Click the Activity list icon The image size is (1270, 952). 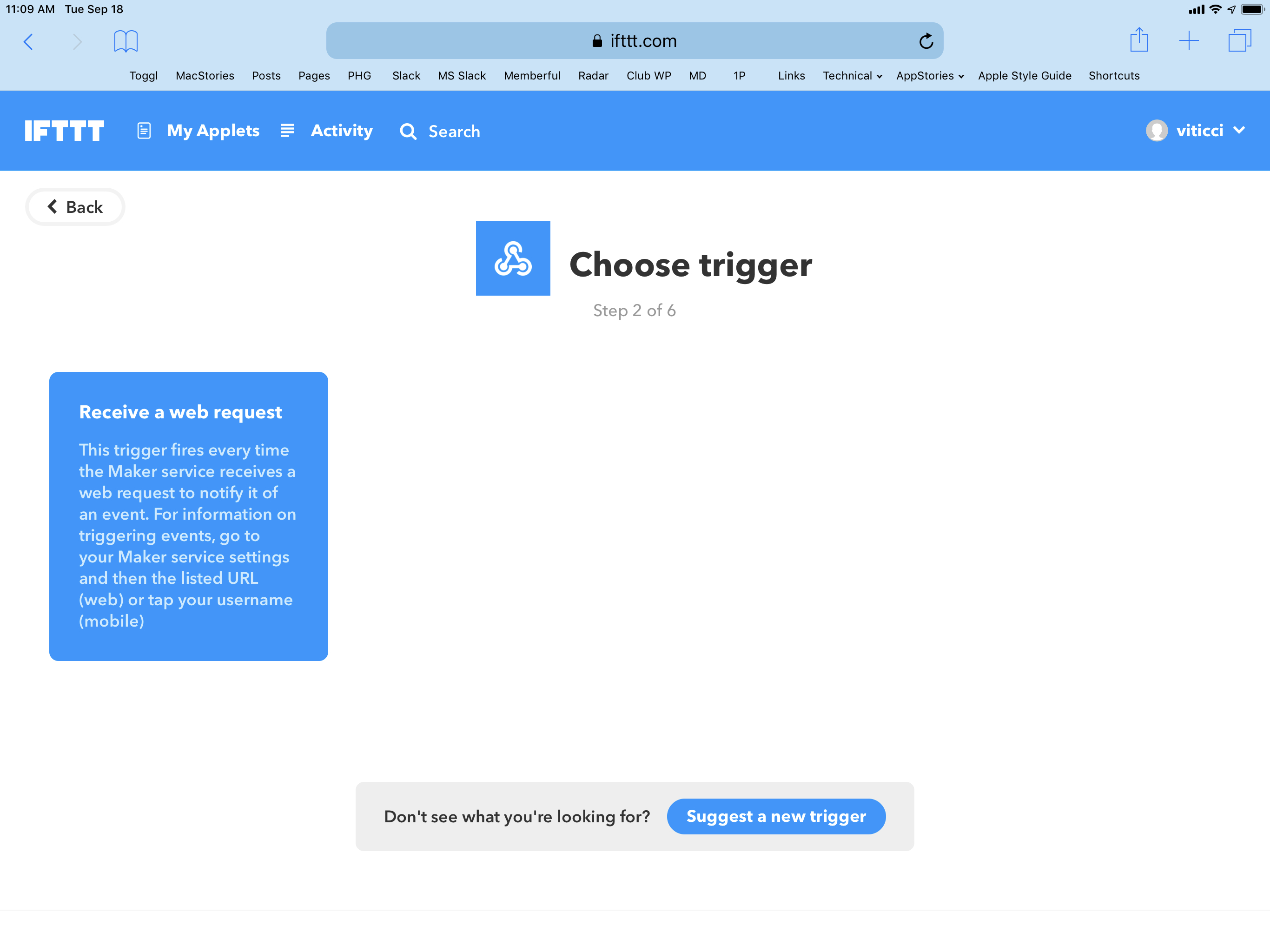pos(288,130)
